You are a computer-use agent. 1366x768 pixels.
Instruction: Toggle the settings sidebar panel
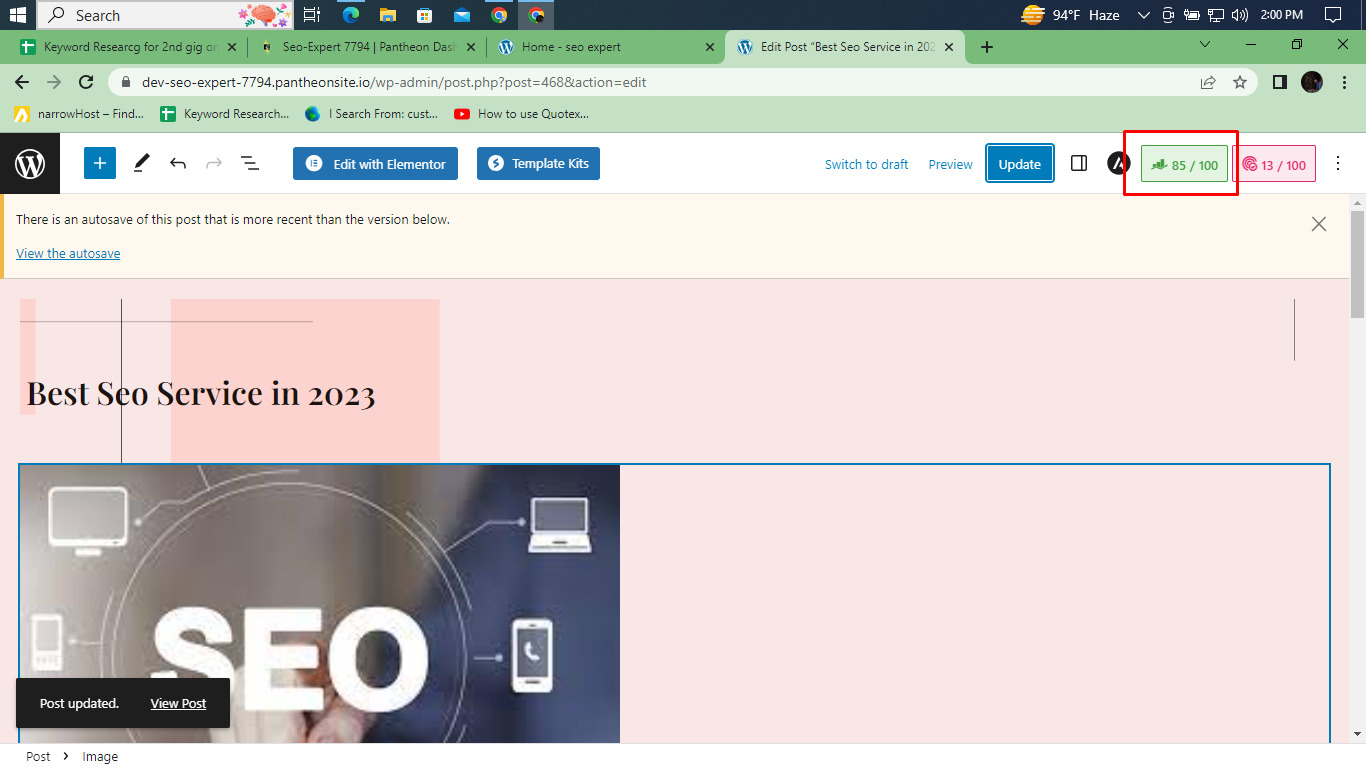pos(1079,162)
